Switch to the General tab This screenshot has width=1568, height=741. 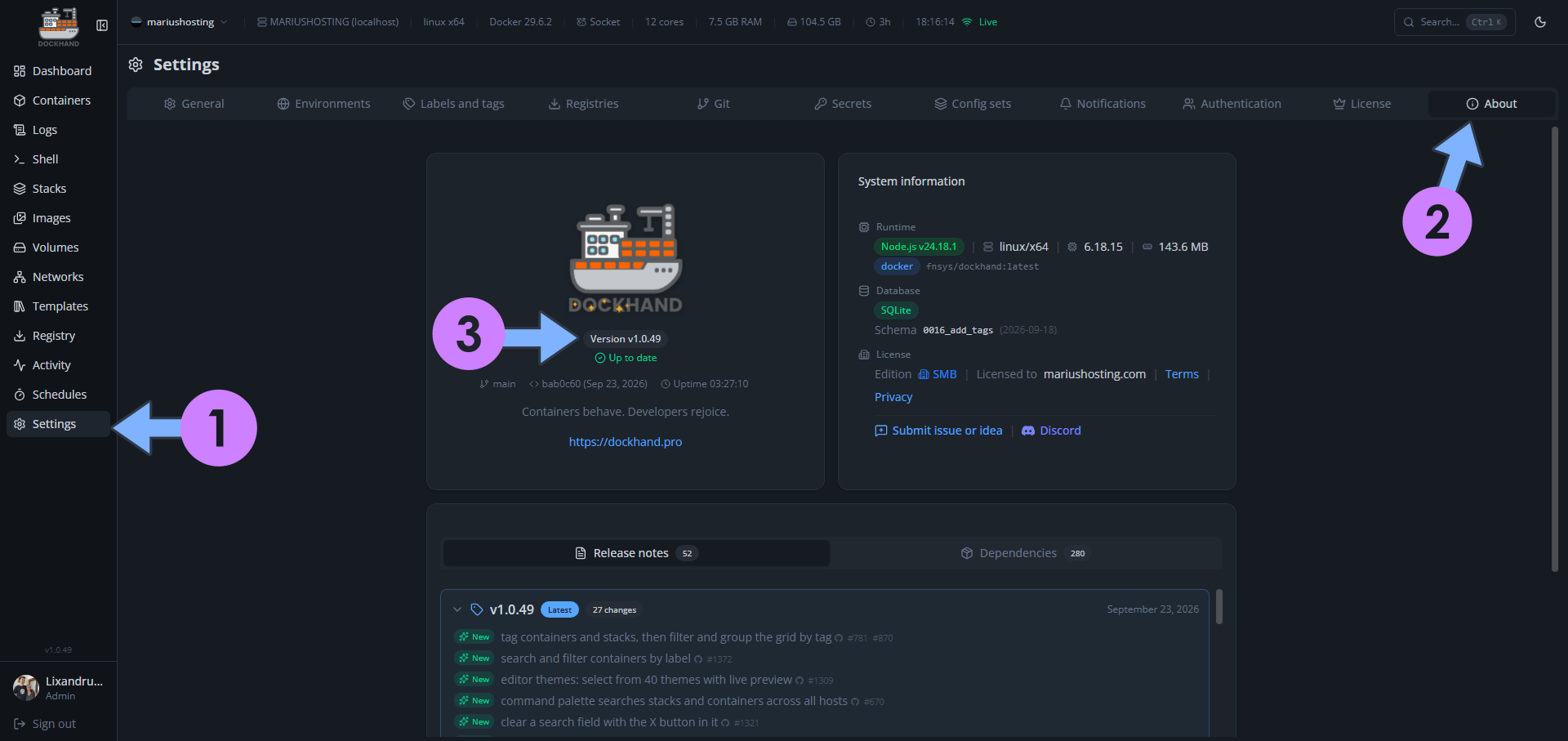(194, 104)
